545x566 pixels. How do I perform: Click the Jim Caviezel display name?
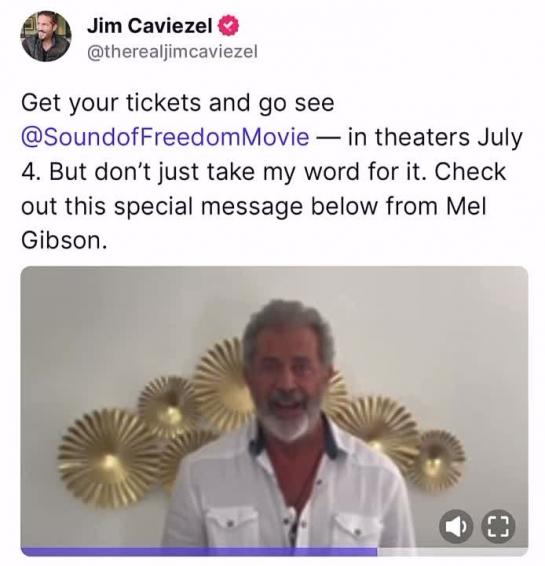(x=150, y=26)
